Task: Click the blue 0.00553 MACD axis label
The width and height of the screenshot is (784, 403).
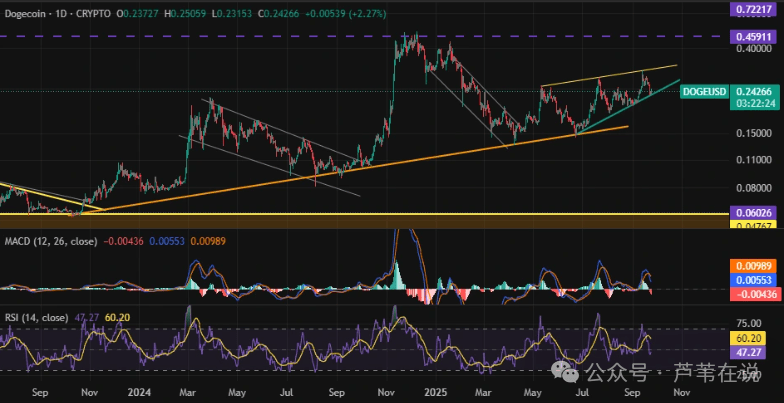Action: (753, 279)
